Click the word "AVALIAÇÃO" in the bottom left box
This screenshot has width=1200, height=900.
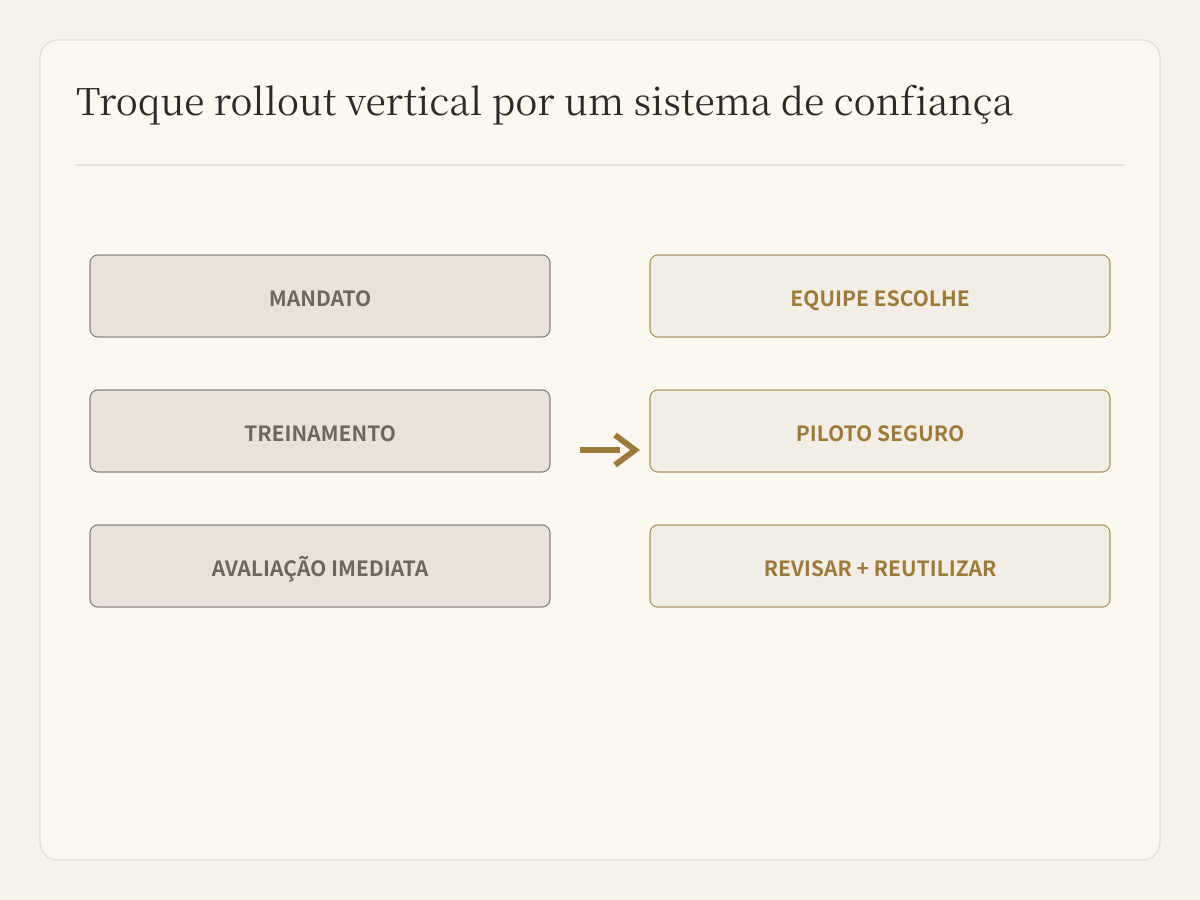(x=269, y=568)
